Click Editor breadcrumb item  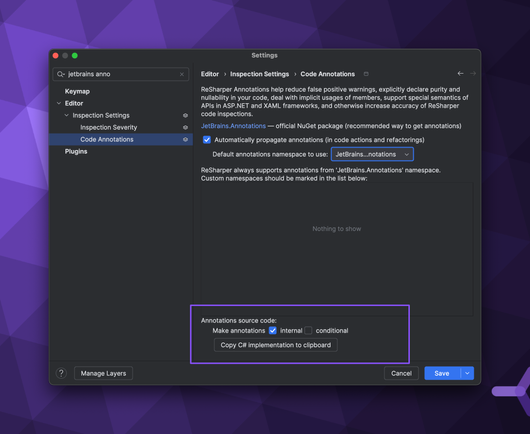[x=210, y=74]
